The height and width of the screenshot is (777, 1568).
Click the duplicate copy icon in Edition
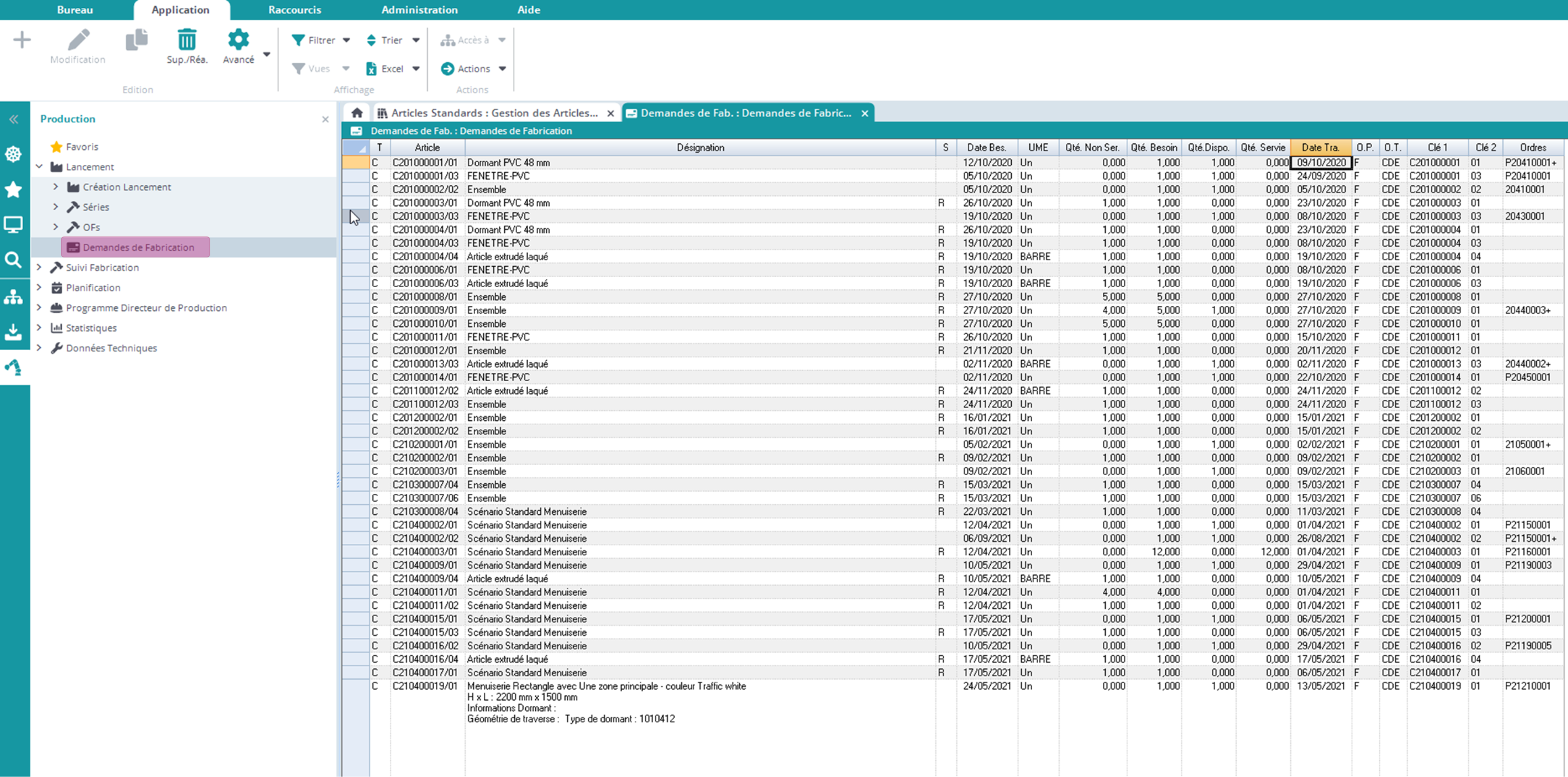[x=137, y=41]
